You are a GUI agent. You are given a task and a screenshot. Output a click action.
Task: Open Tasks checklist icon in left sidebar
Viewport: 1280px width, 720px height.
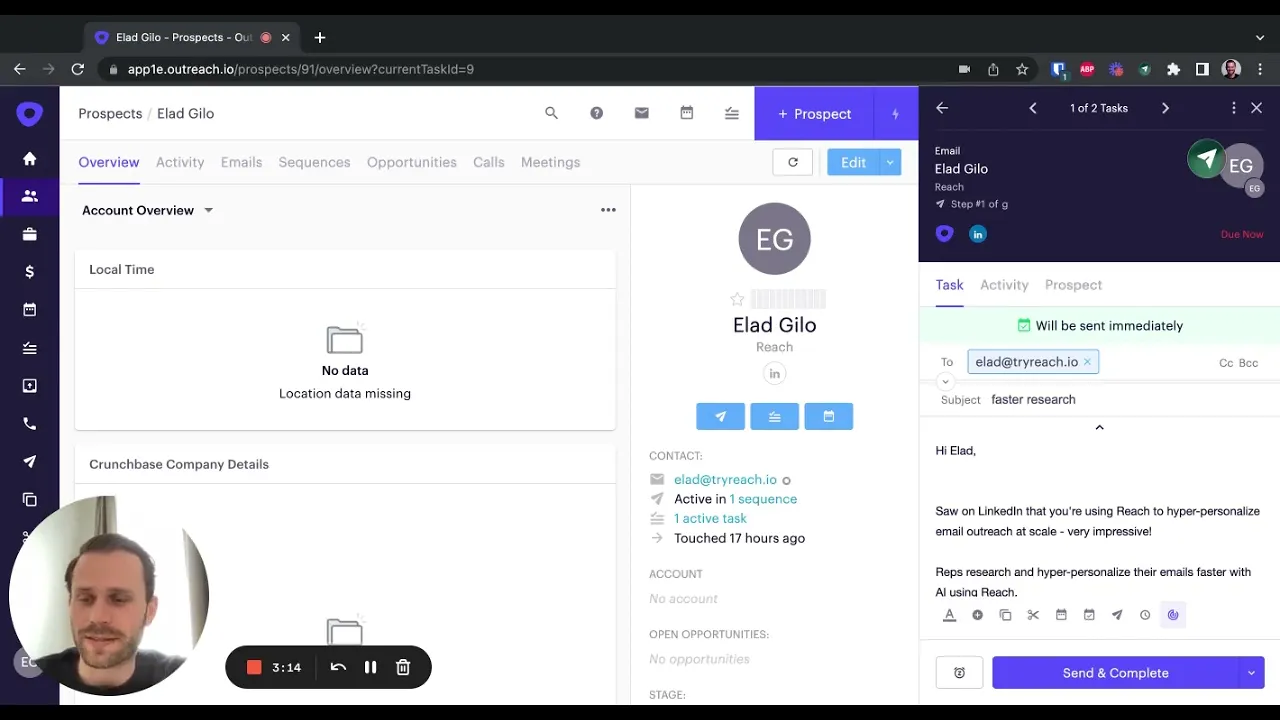click(29, 348)
